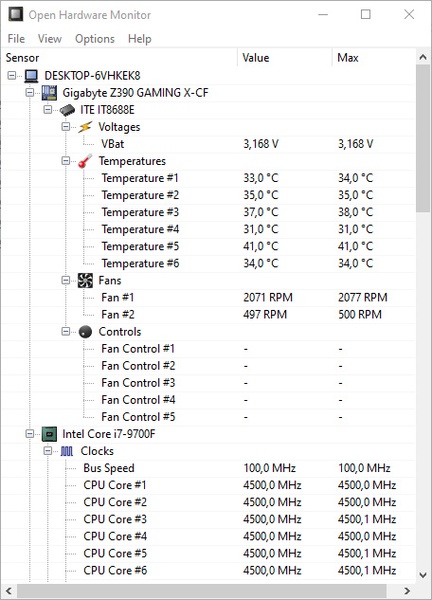Viewport: 432px width, 600px height.
Task: Click the waveform icon beside Clocks
Action: [67, 451]
